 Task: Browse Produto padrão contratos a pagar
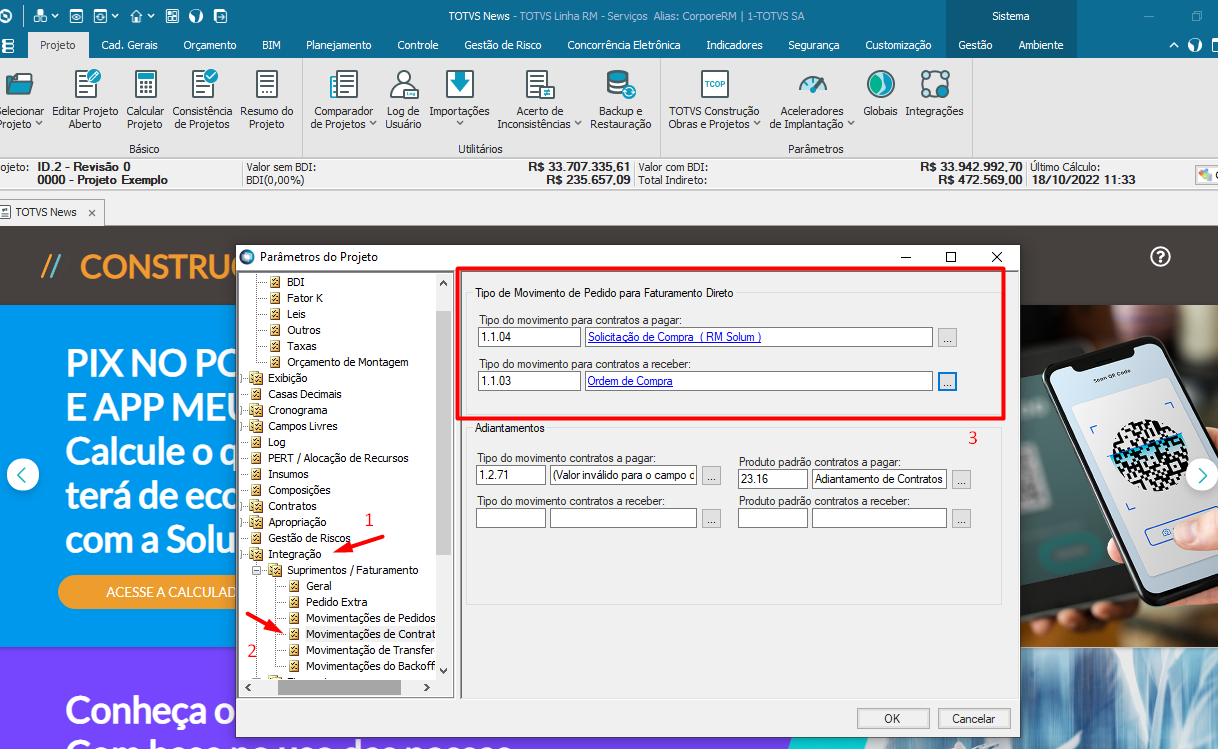[x=961, y=479]
